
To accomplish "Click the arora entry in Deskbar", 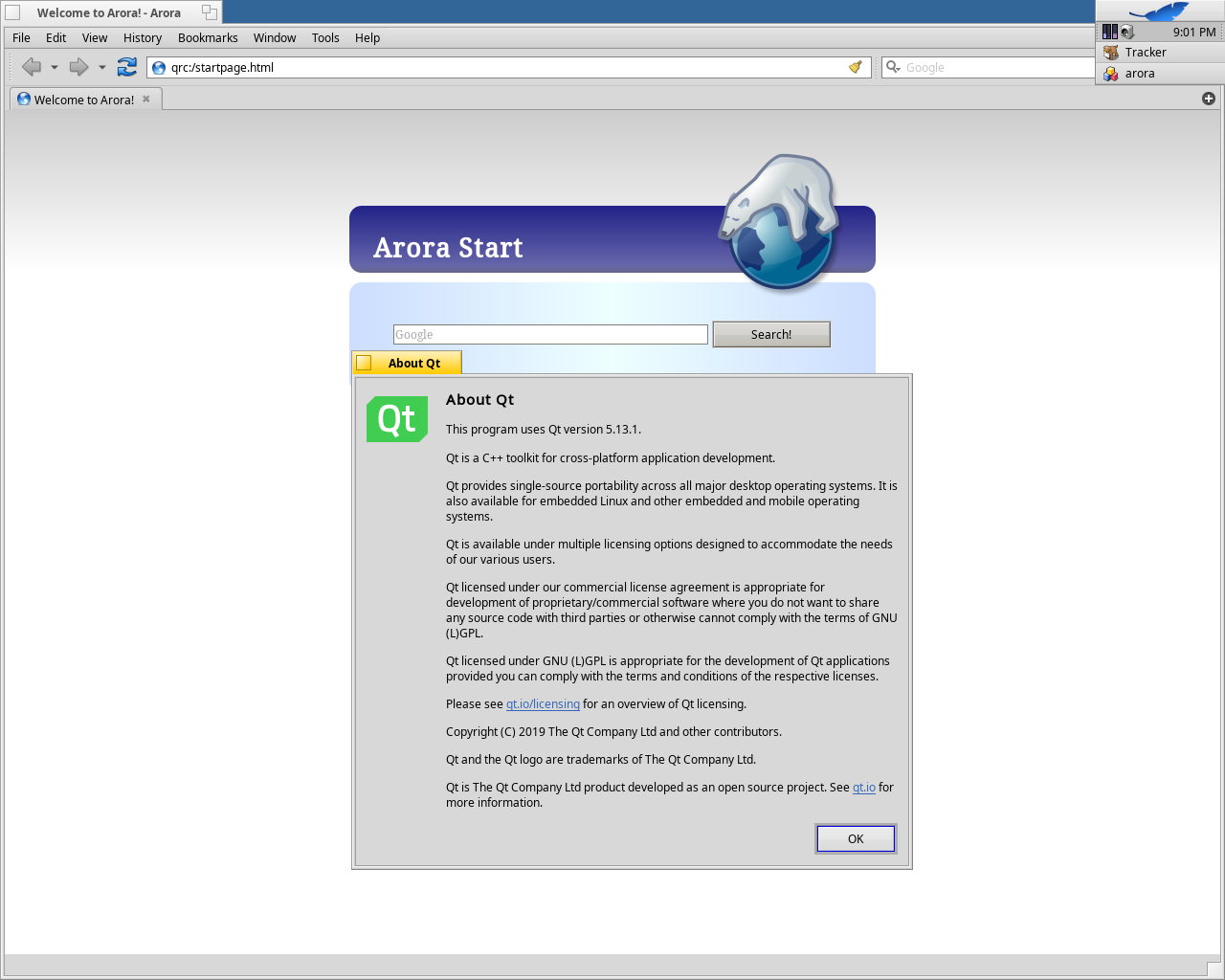I will [1160, 74].
